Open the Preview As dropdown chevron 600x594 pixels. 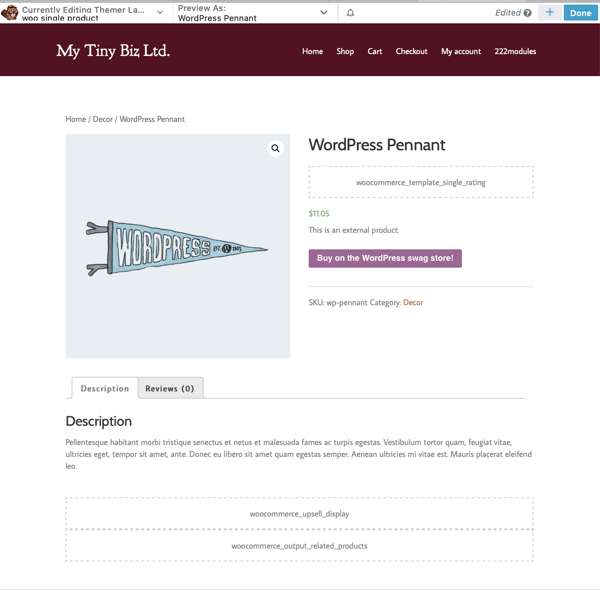coord(324,13)
